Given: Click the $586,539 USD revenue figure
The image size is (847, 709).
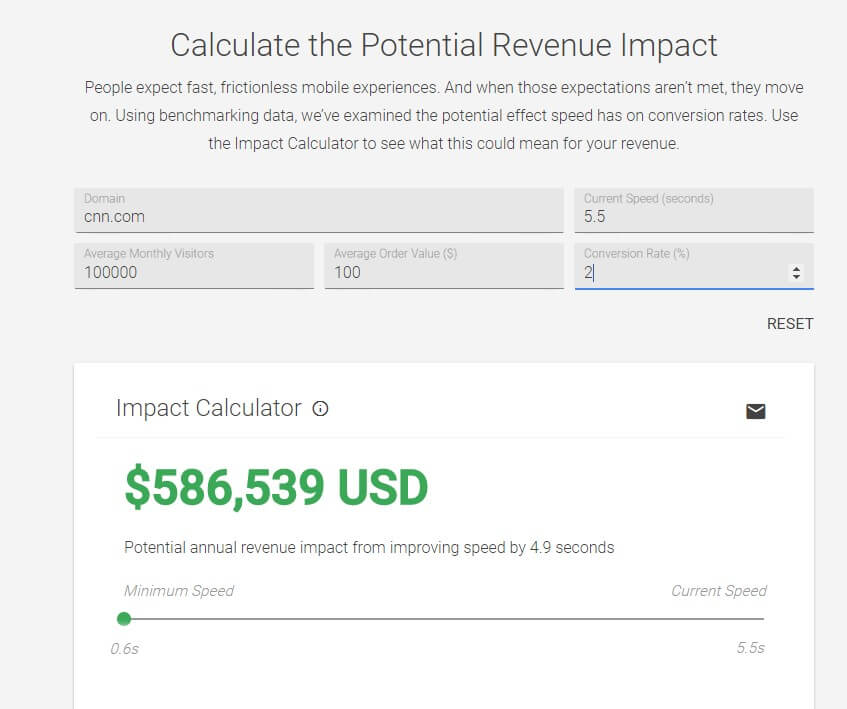Looking at the screenshot, I should tap(276, 487).
